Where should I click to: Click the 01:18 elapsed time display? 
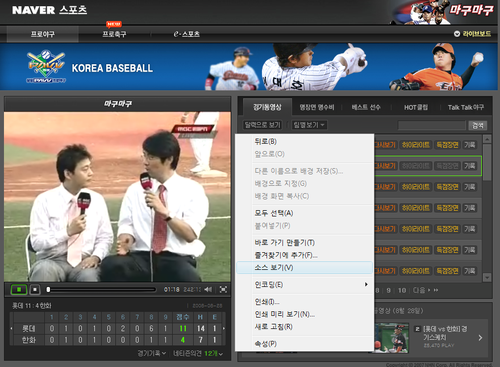pos(171,289)
